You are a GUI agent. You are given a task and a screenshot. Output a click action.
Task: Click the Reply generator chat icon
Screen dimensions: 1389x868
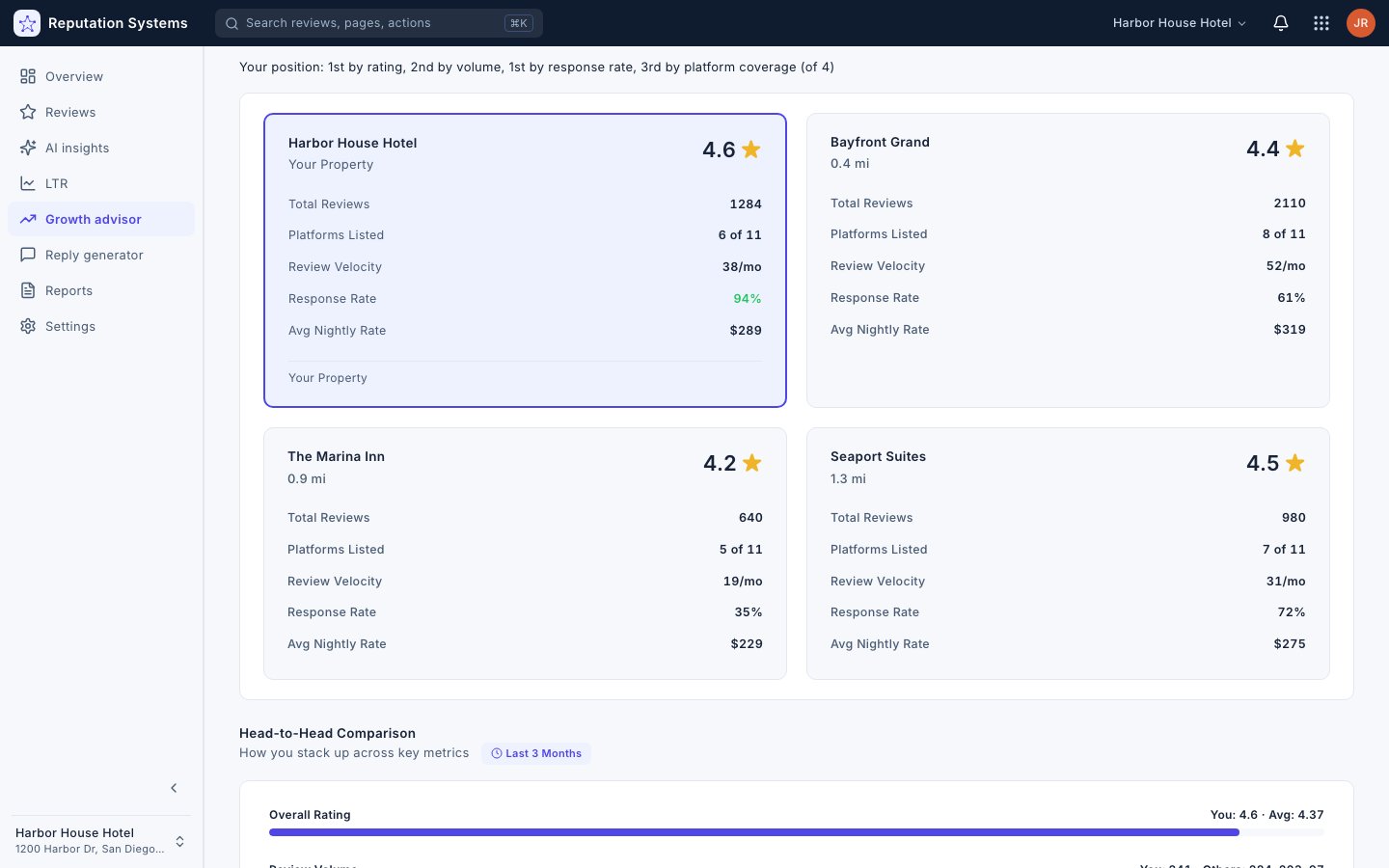[x=28, y=255]
